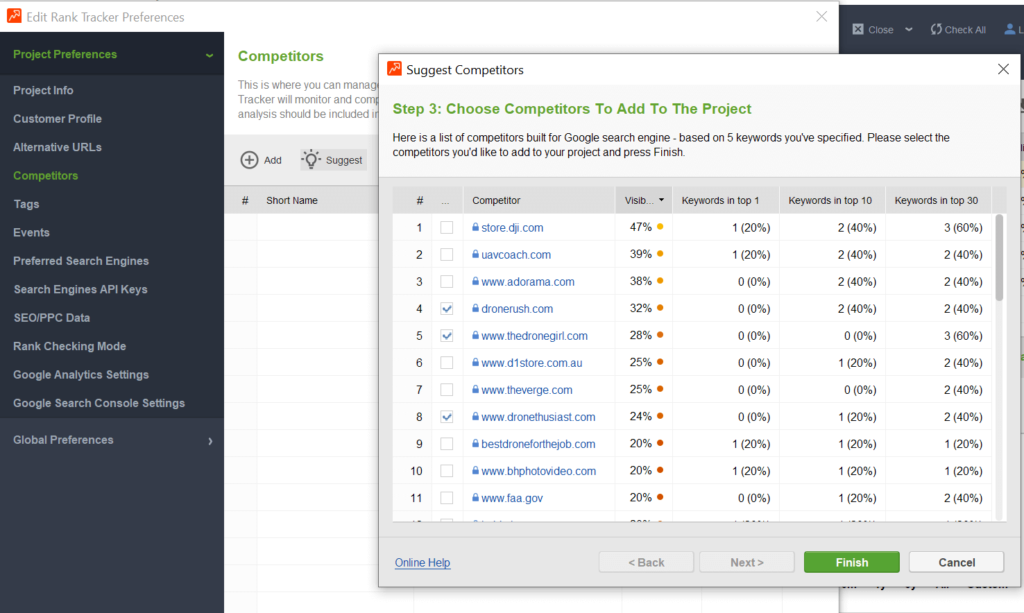The width and height of the screenshot is (1024, 613).
Task: Open the Customer Profile preferences page
Action: 57,119
